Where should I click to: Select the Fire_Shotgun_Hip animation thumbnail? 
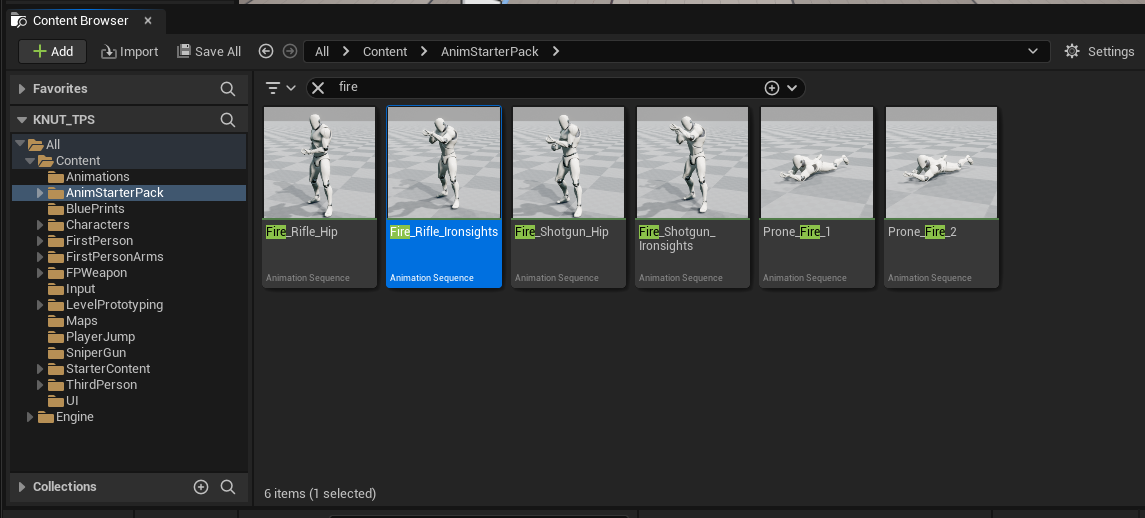pyautogui.click(x=568, y=162)
